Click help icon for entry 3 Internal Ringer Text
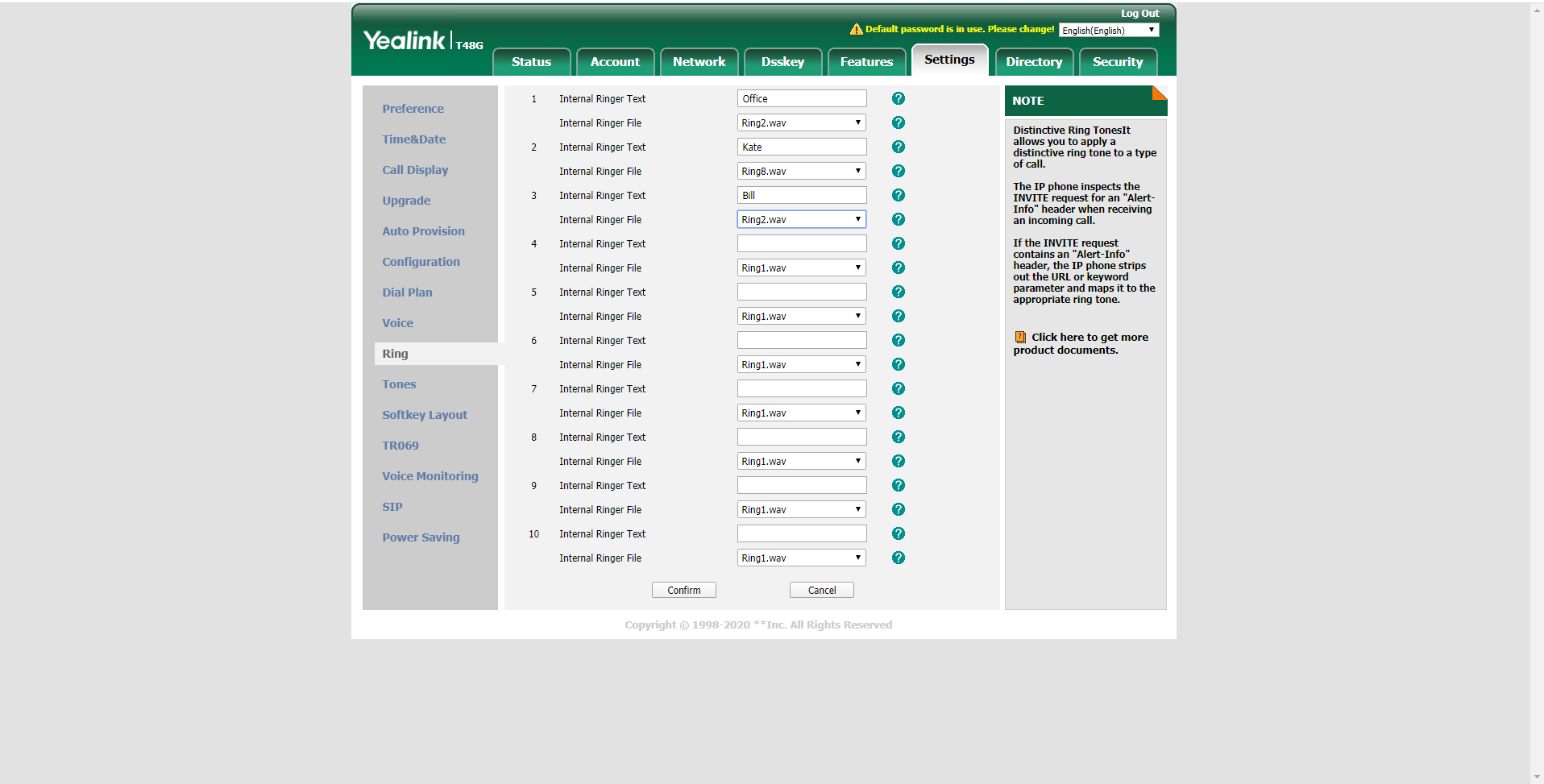The height and width of the screenshot is (784, 1544). tap(899, 195)
